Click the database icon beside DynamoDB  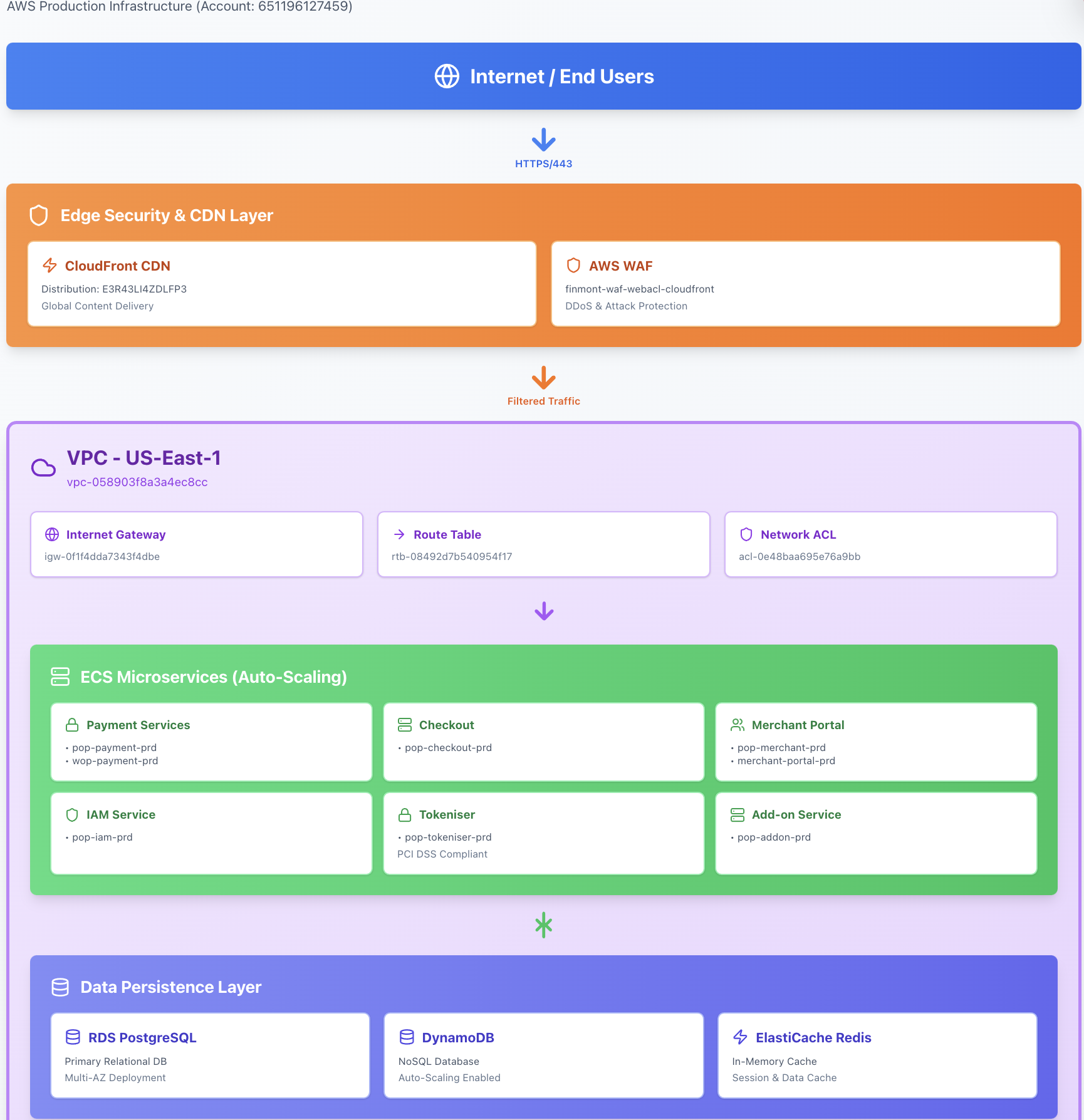(407, 1037)
